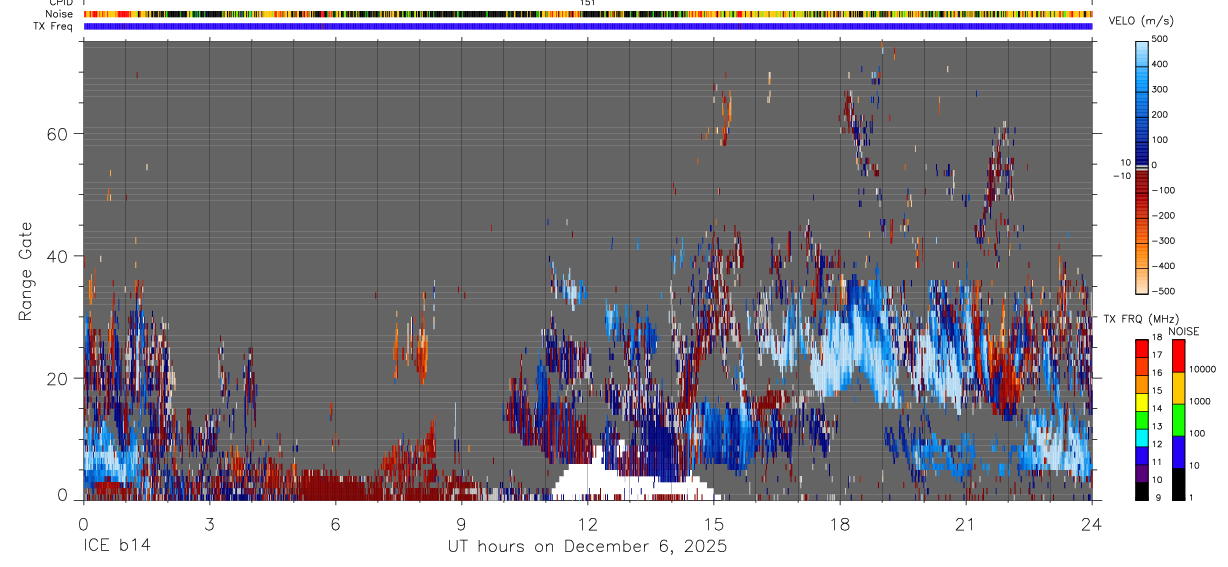Click velocity scale label '500'
The width and height of the screenshot is (1228, 567).
click(x=1161, y=39)
